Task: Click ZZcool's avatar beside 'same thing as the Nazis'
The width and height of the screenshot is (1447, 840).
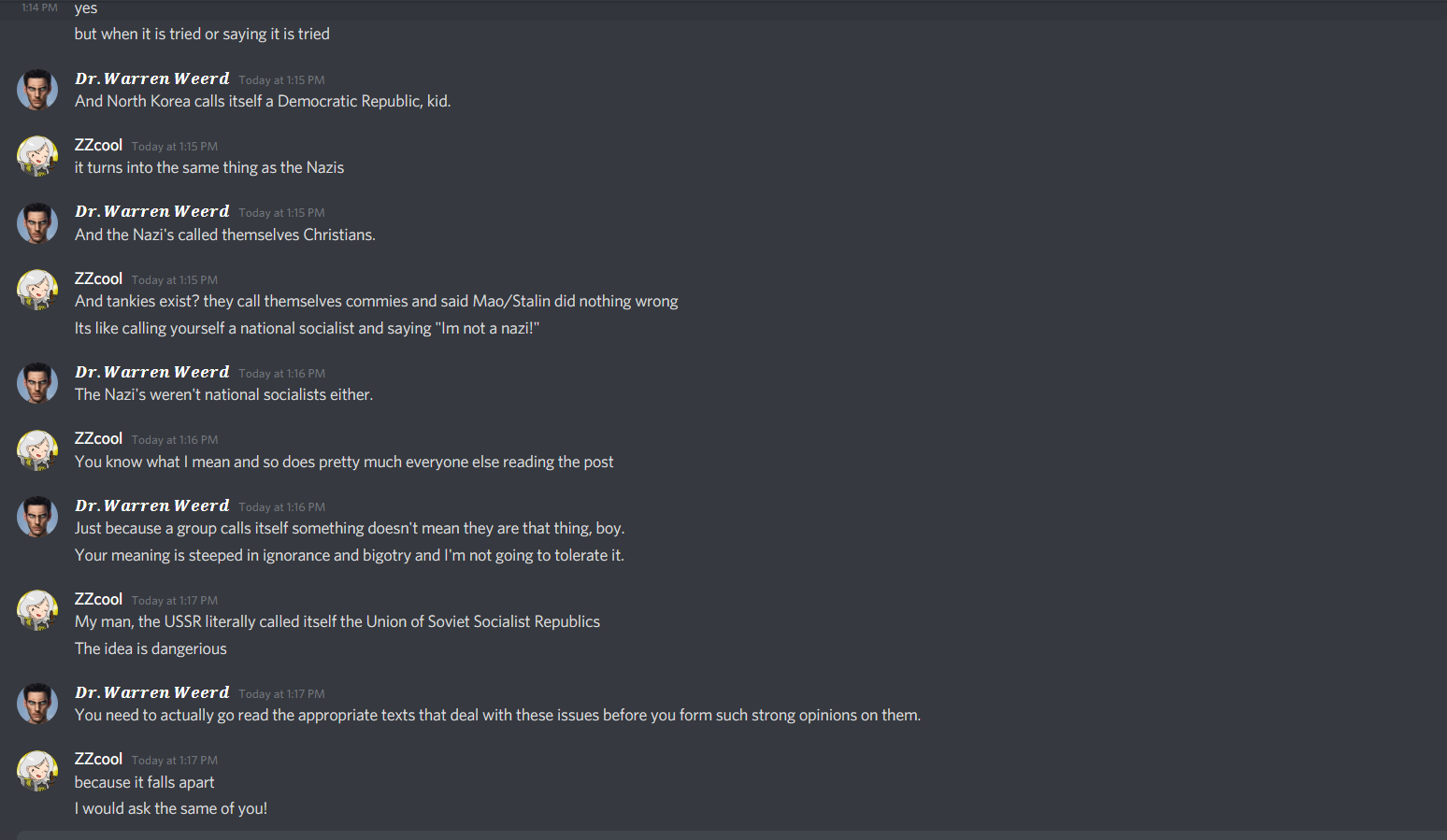Action: click(37, 156)
